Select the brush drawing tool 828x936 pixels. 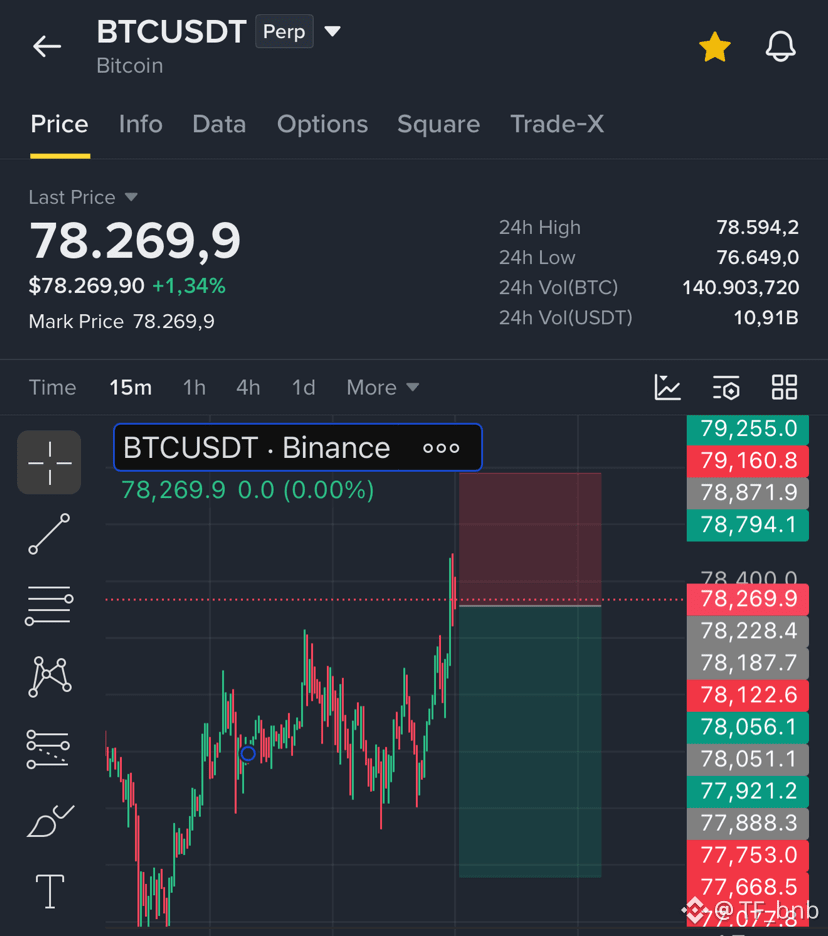pos(50,821)
